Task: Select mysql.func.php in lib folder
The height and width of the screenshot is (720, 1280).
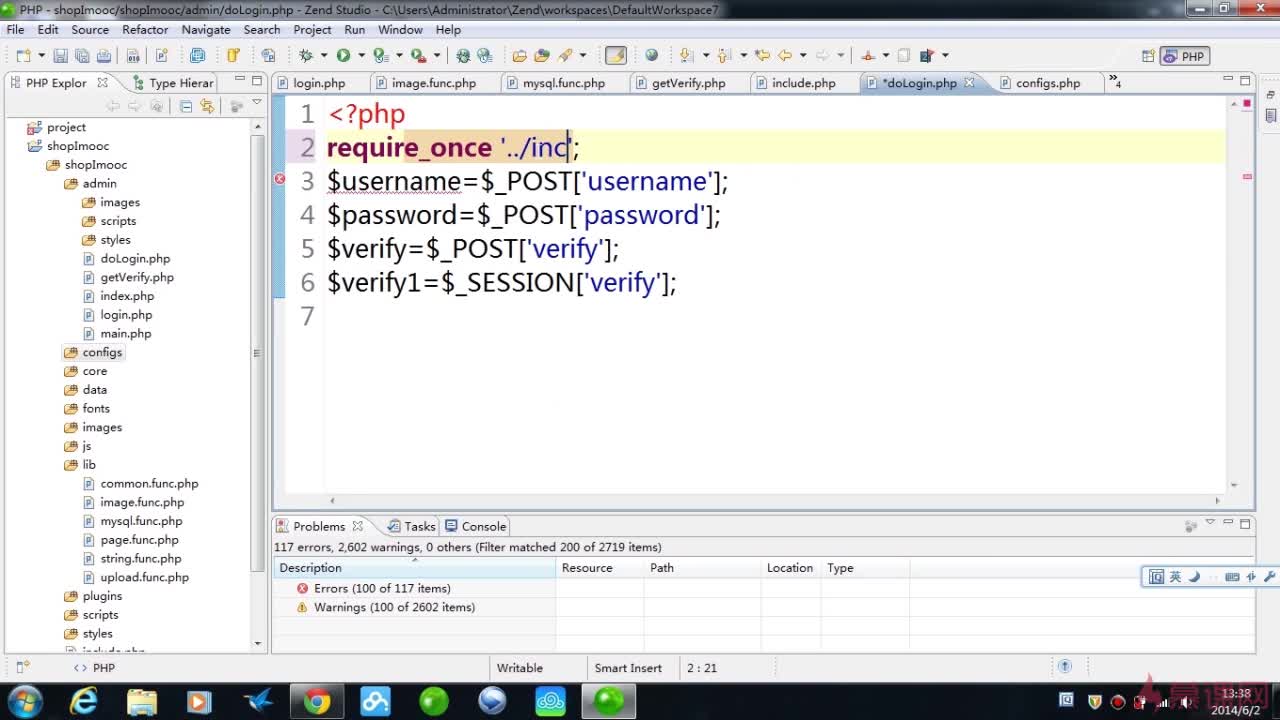Action: pyautogui.click(x=141, y=521)
